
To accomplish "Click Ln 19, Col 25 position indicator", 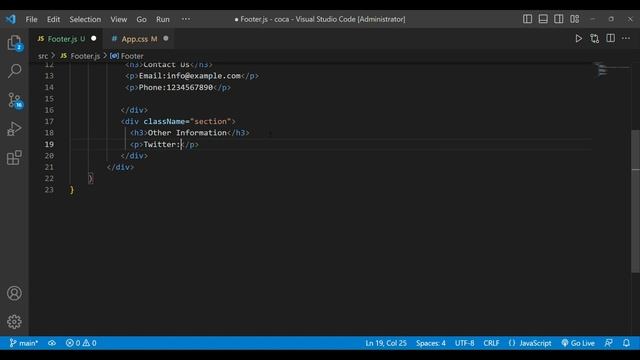I will click(x=386, y=343).
